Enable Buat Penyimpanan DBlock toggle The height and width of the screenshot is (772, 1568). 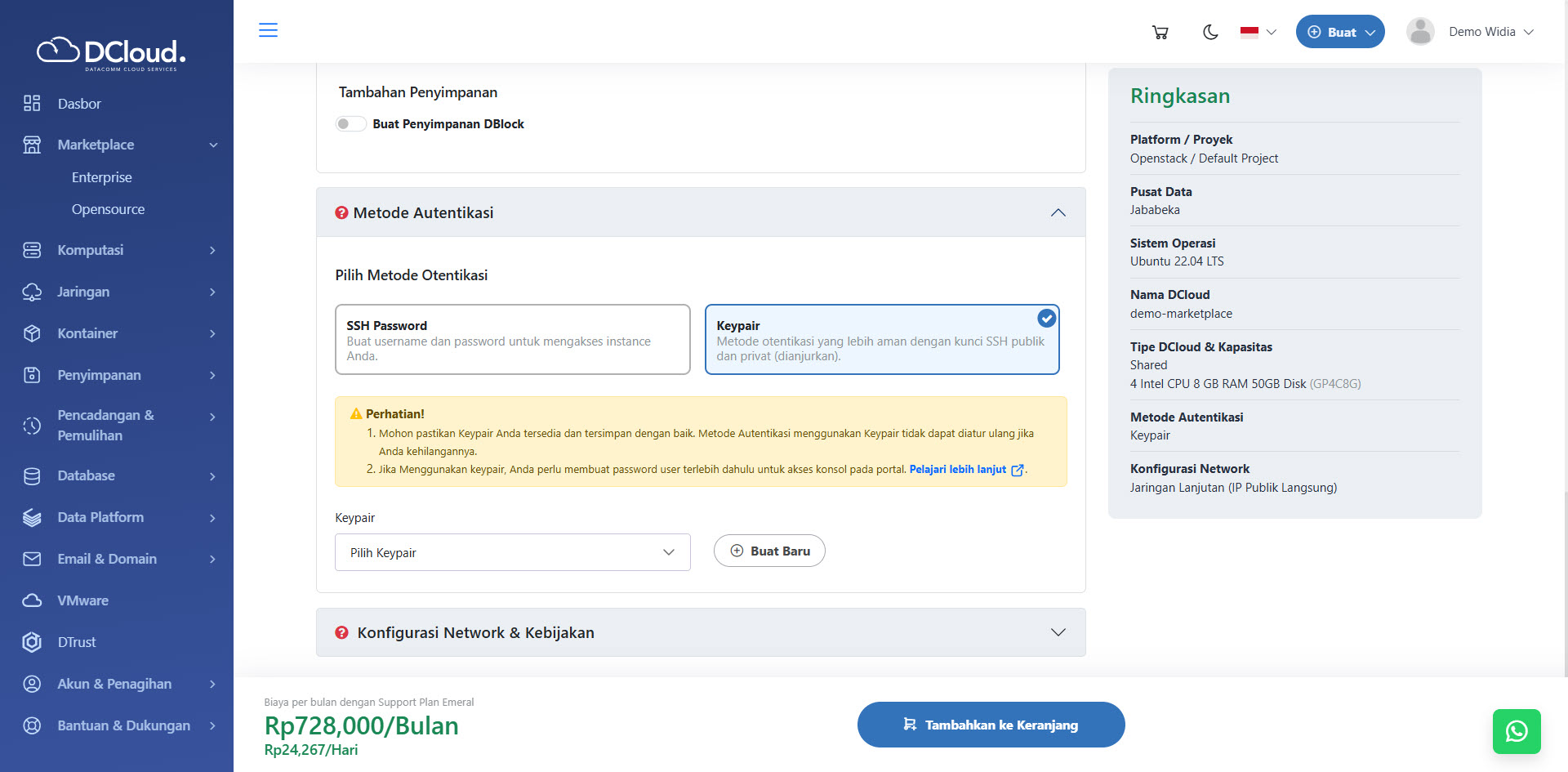tap(350, 124)
